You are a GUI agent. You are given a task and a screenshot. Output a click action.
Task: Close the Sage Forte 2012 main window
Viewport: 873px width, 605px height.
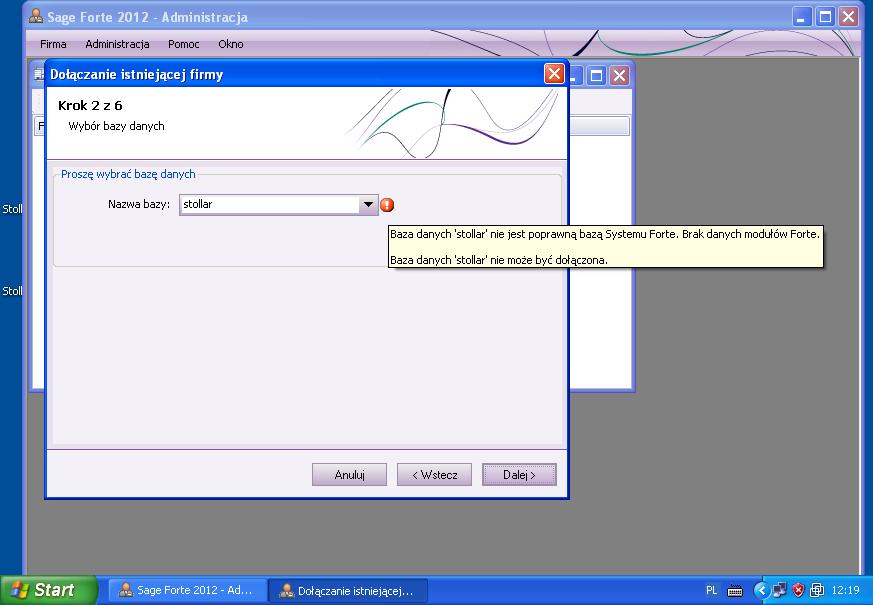849,17
